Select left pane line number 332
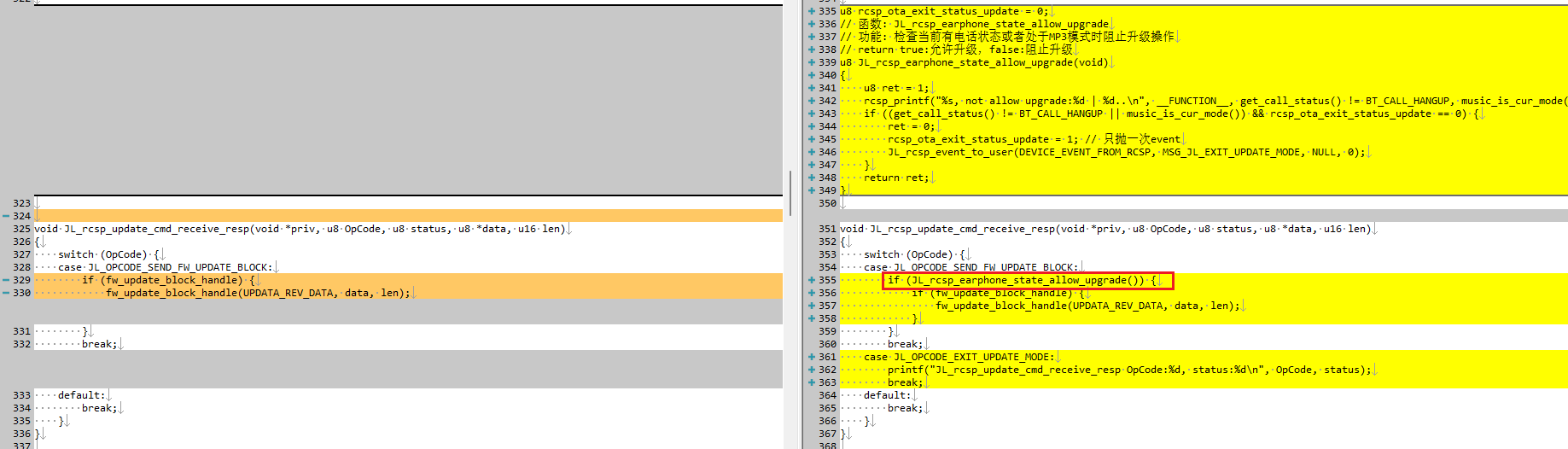The width and height of the screenshot is (1568, 449). tap(21, 344)
